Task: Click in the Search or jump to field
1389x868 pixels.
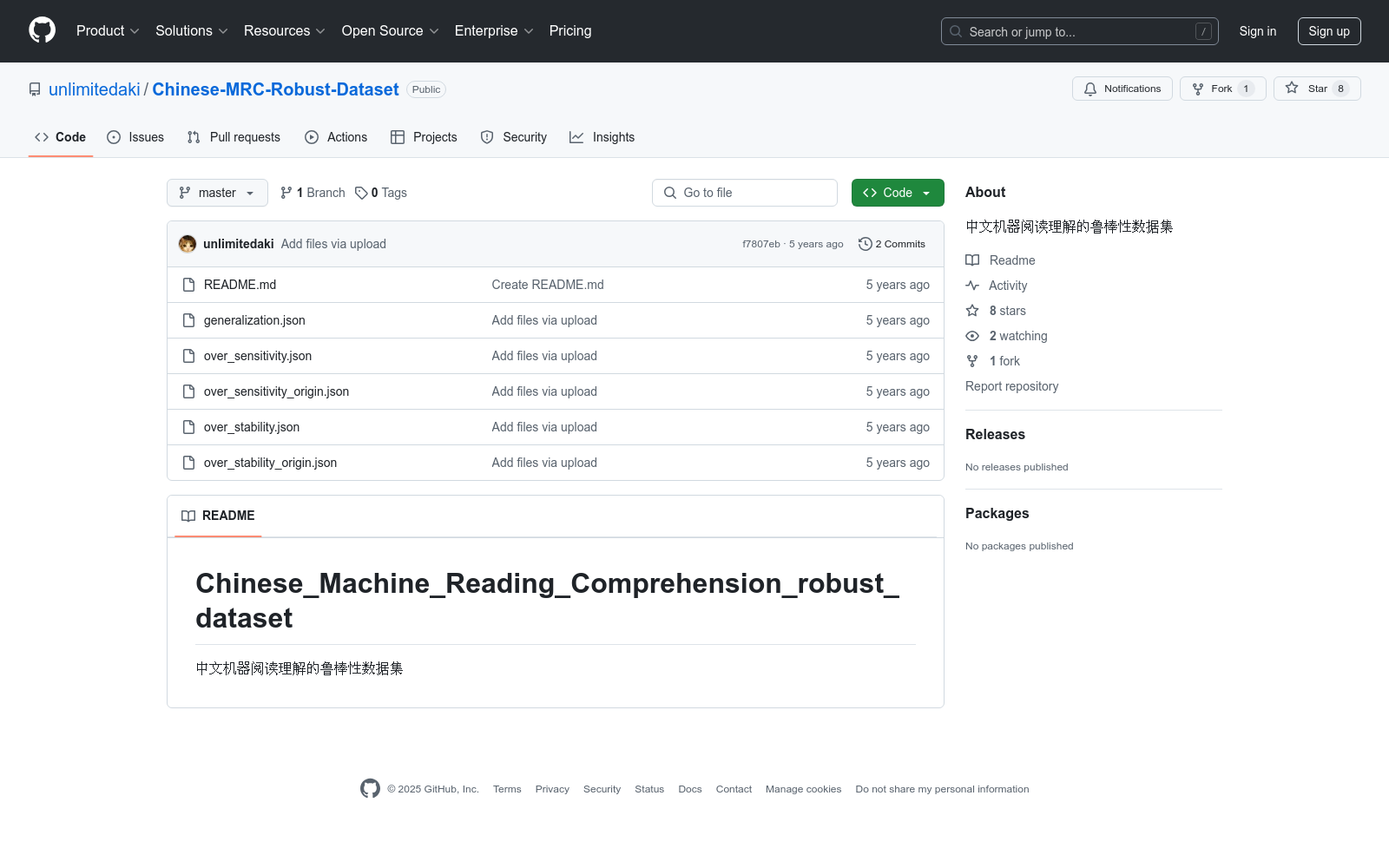Action: tap(1080, 31)
